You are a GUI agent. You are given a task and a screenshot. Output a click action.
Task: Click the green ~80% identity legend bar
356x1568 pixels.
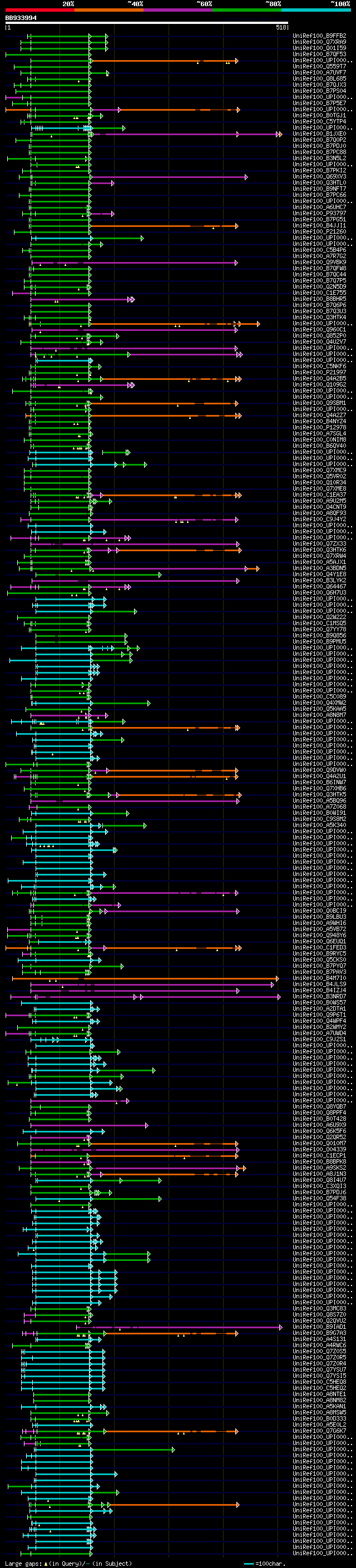[247, 10]
